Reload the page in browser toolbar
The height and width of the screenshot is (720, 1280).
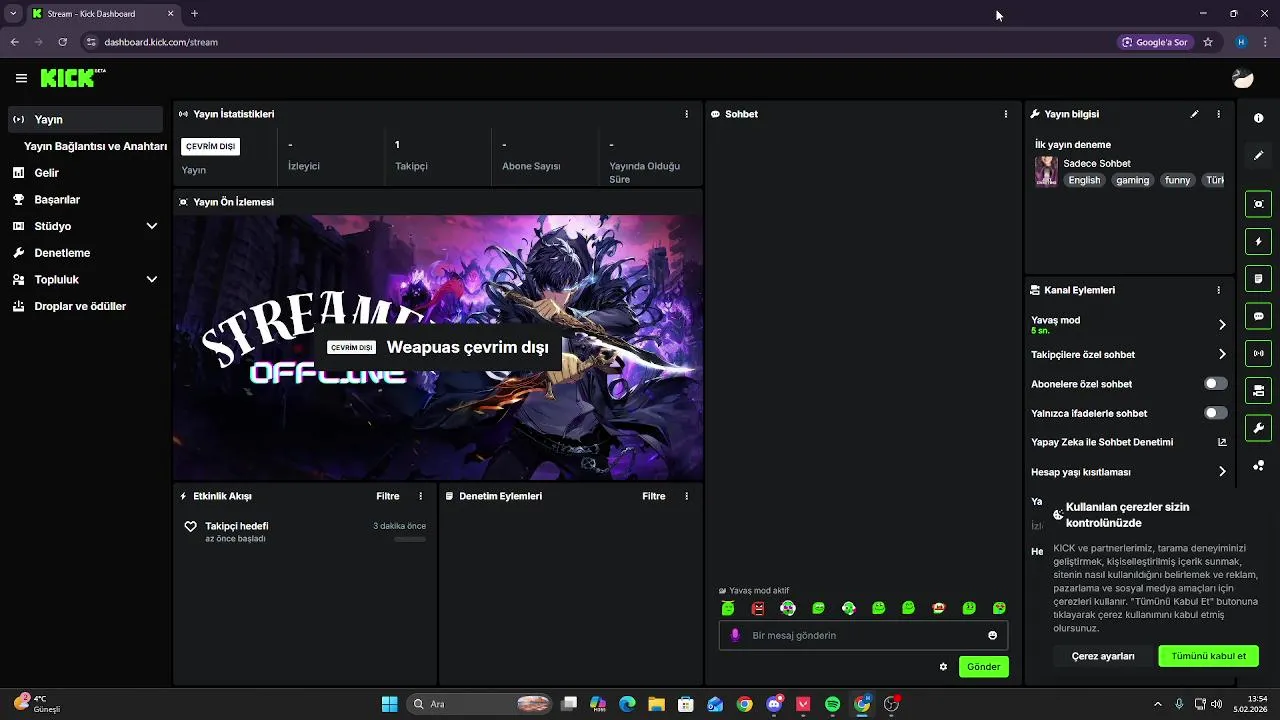point(62,42)
